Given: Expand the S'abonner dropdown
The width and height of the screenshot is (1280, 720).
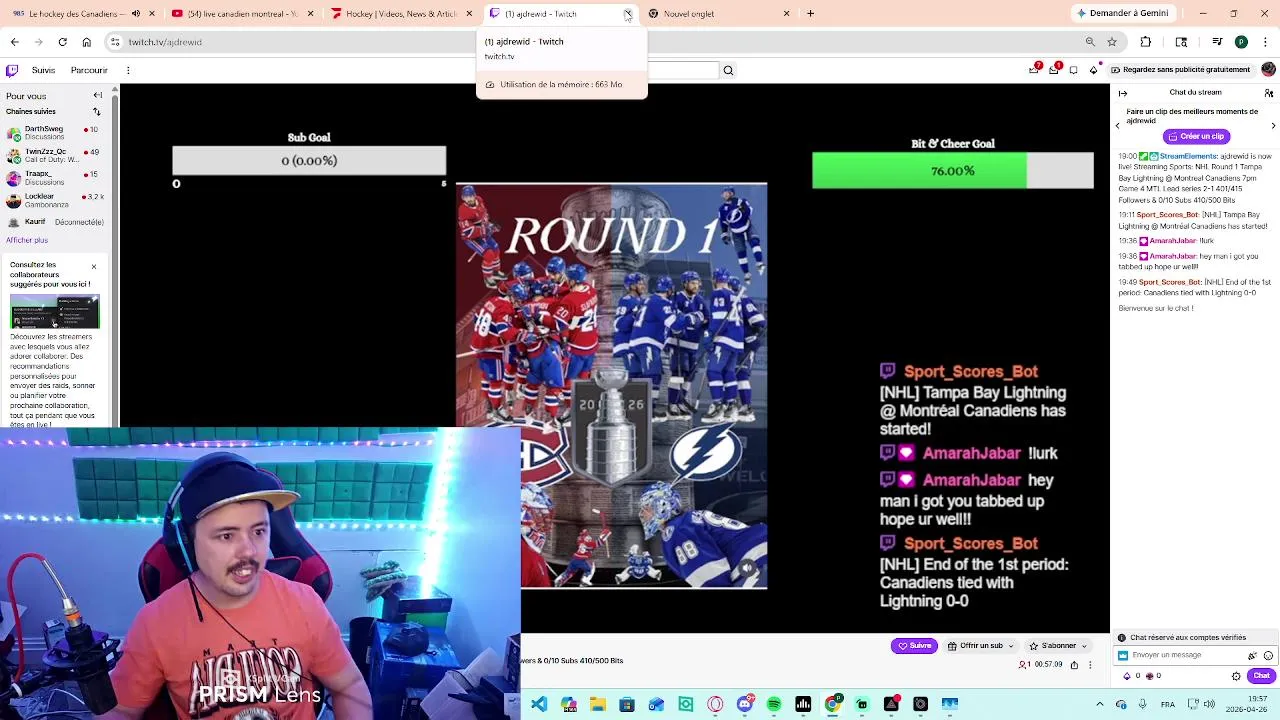Looking at the screenshot, I should 1057,646.
